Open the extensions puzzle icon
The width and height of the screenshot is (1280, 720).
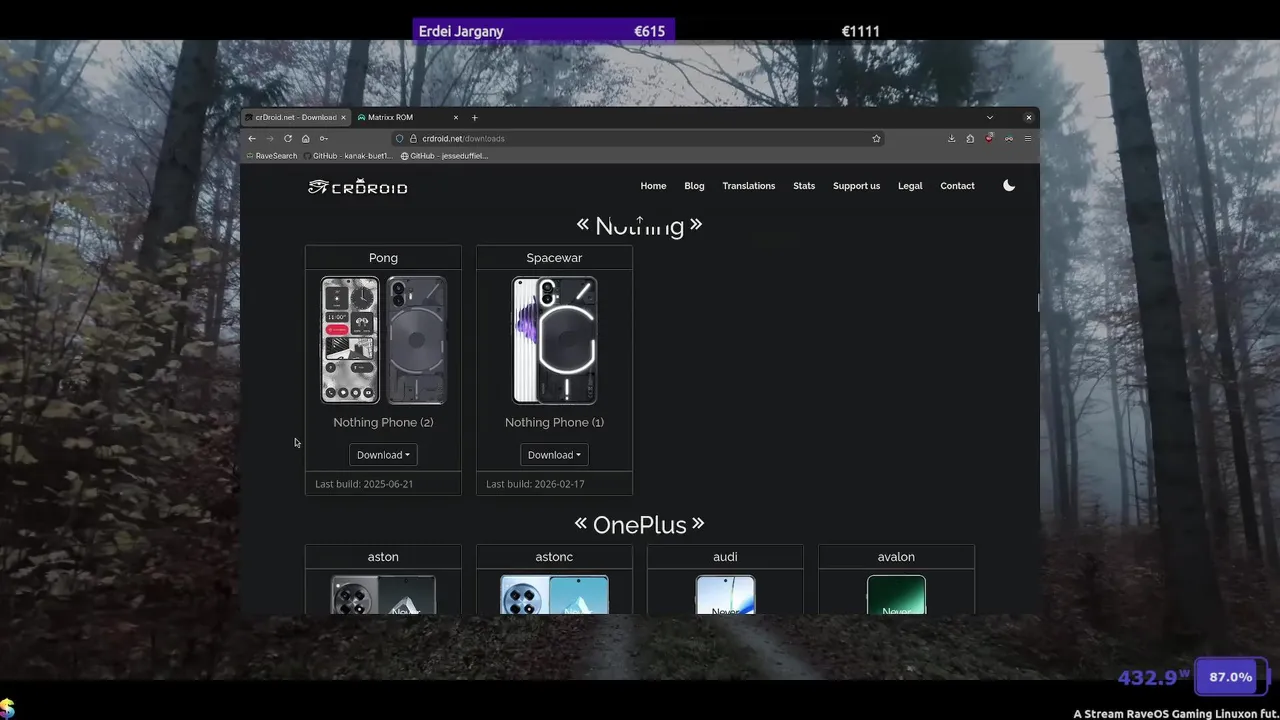970,139
